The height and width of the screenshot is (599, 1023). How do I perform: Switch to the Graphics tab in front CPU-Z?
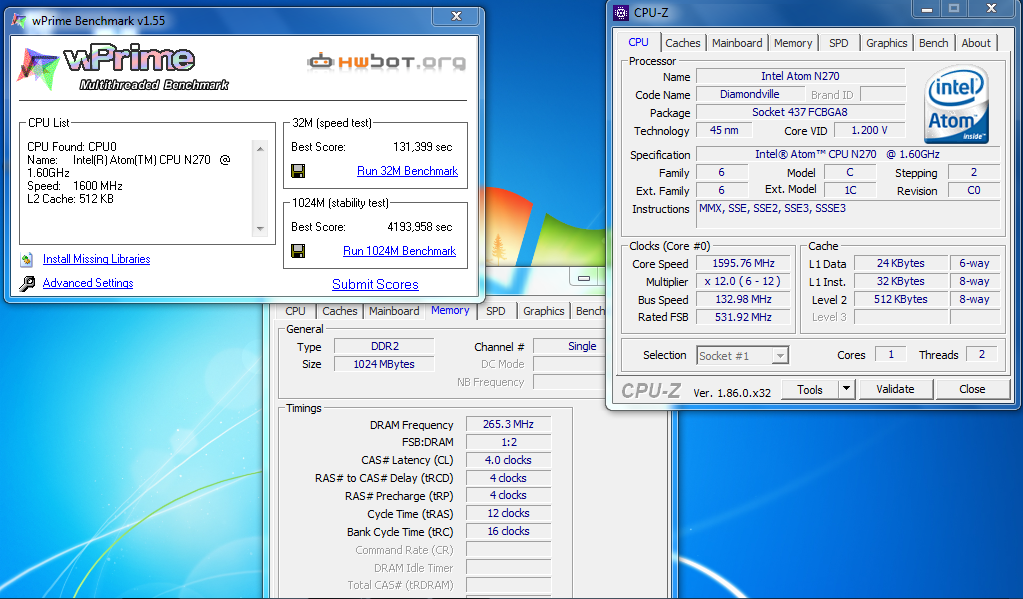(887, 43)
